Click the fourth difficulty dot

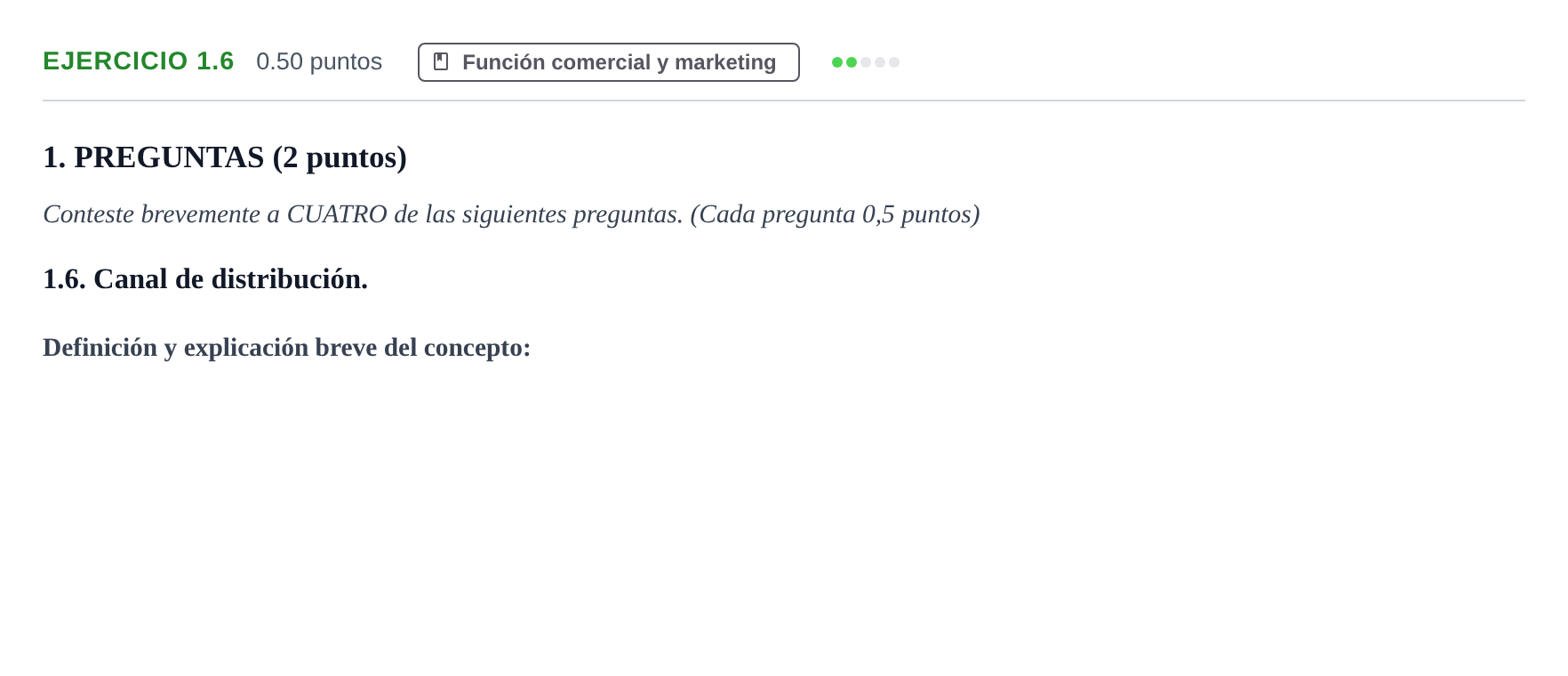880,62
